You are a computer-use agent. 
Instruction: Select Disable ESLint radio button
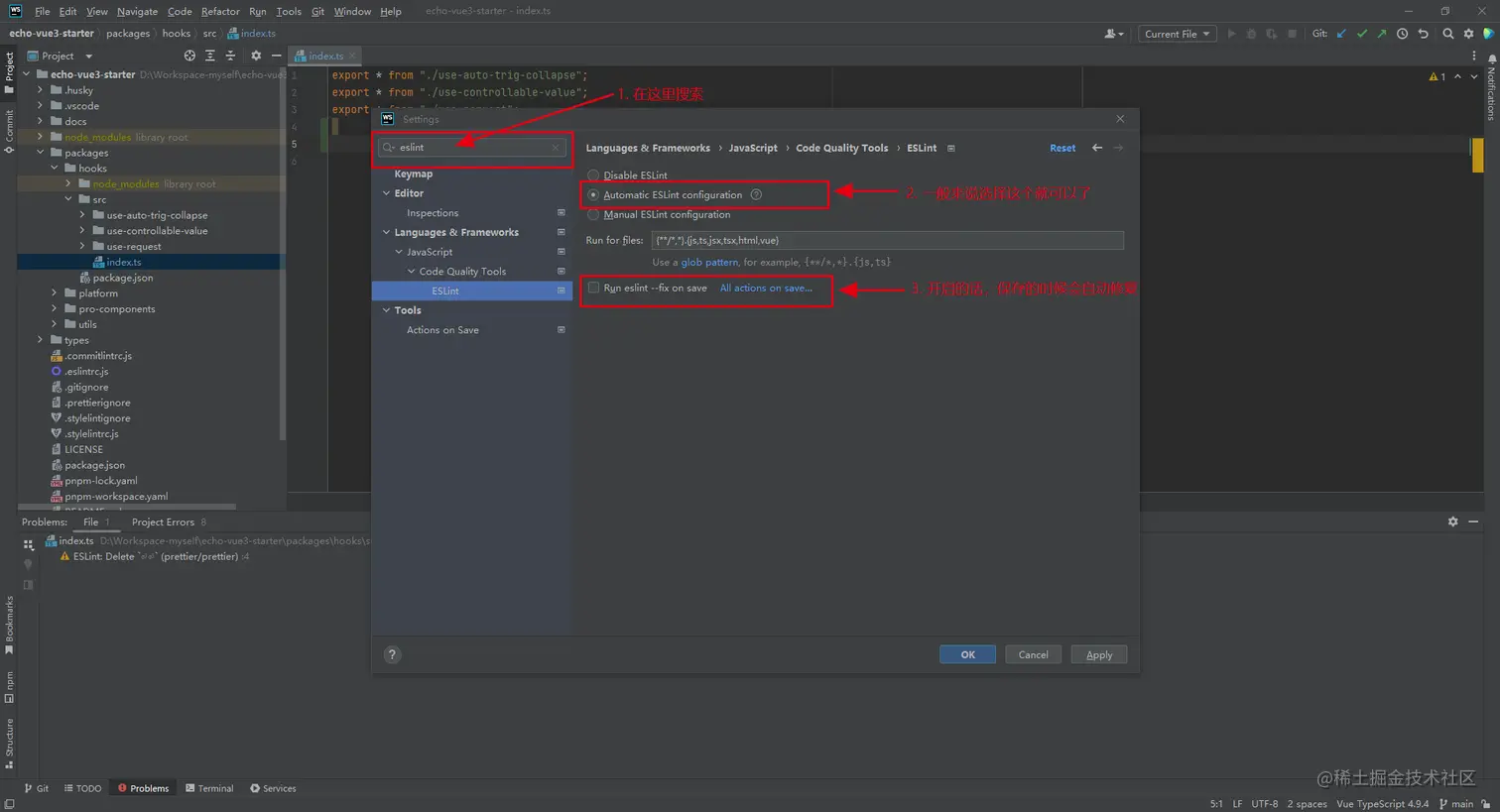point(593,175)
